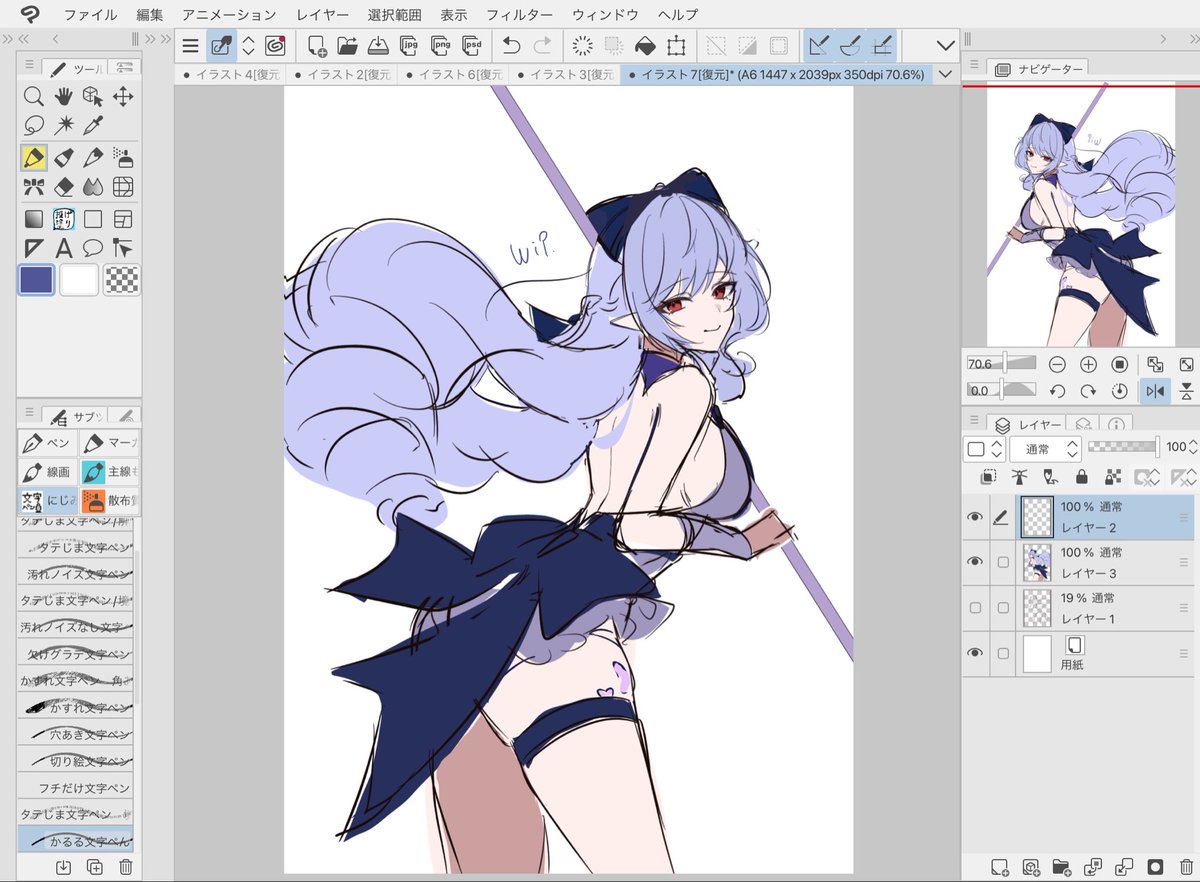Select the Gradient tool

click(33, 219)
